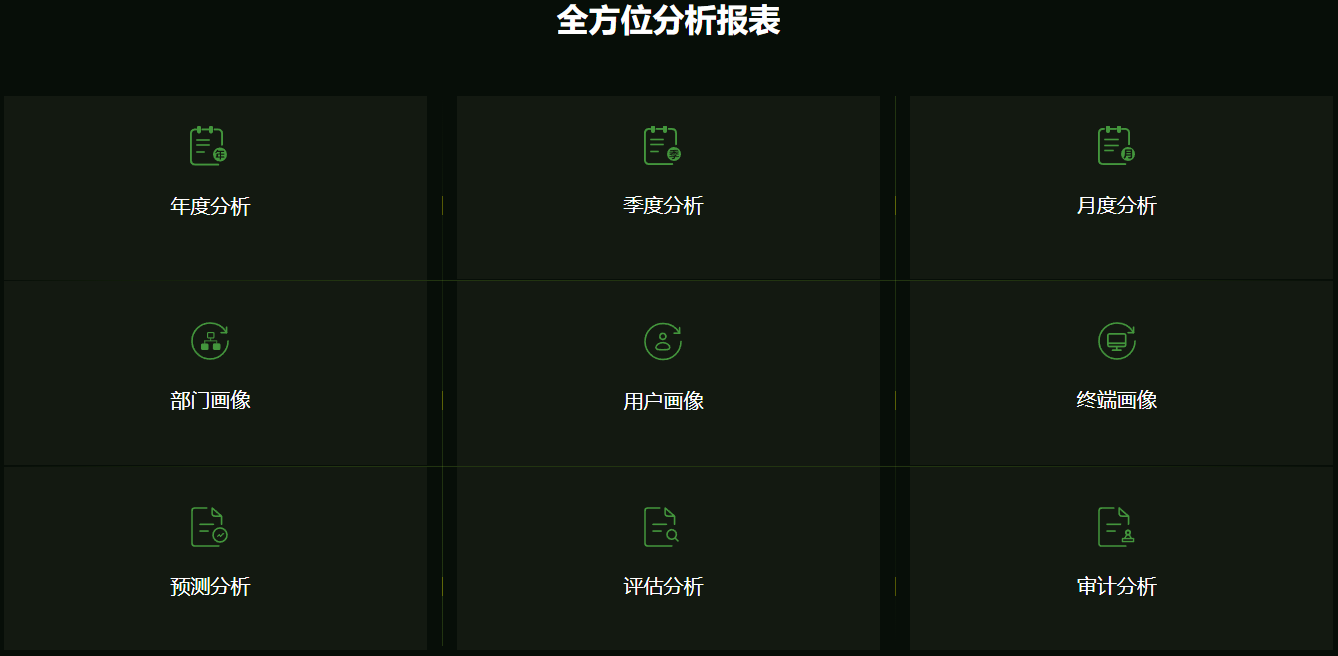Click the 预测分析 document chart icon
1338x656 pixels.
[209, 527]
